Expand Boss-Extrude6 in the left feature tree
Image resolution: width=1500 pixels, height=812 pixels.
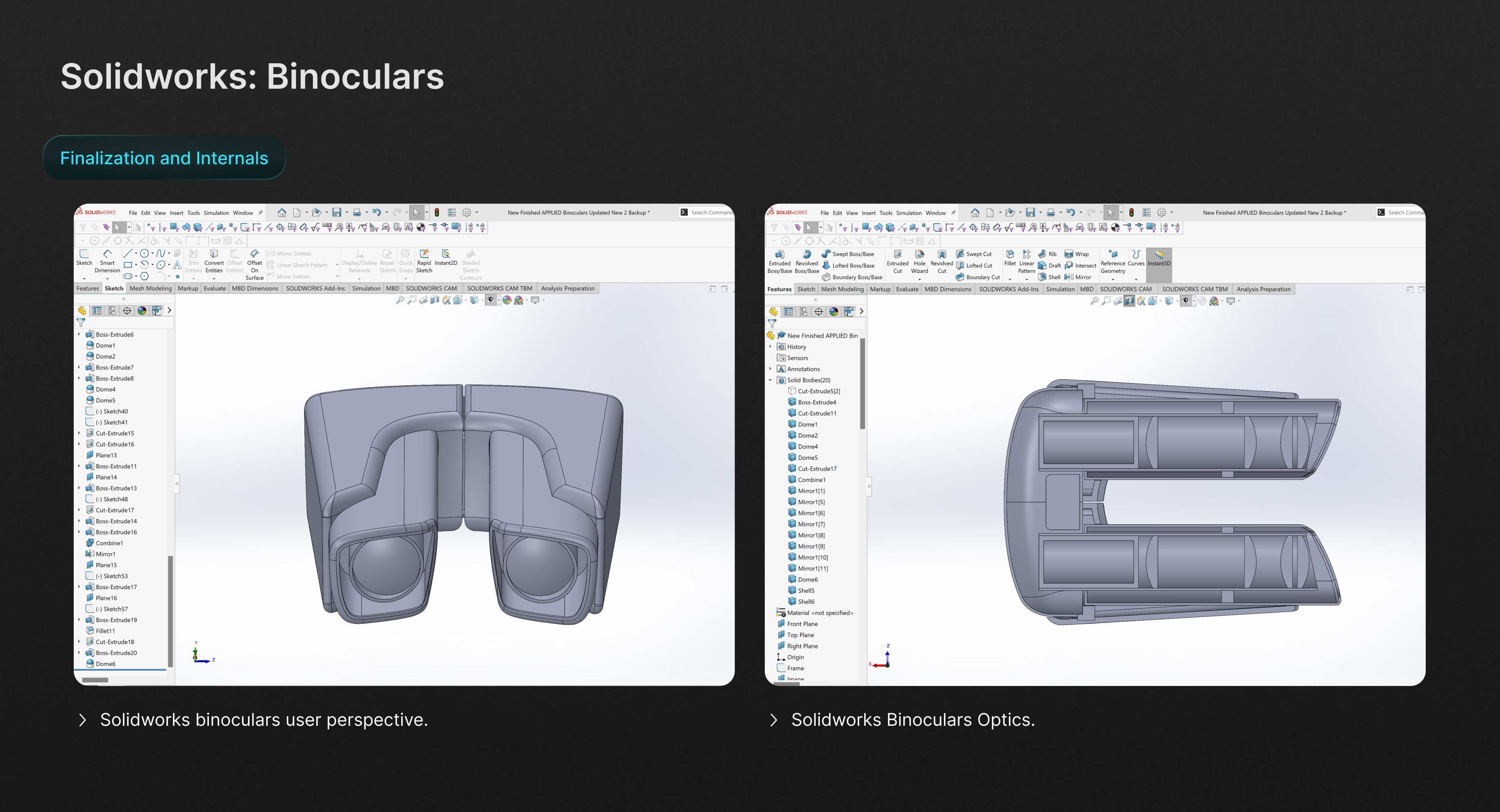(79, 334)
